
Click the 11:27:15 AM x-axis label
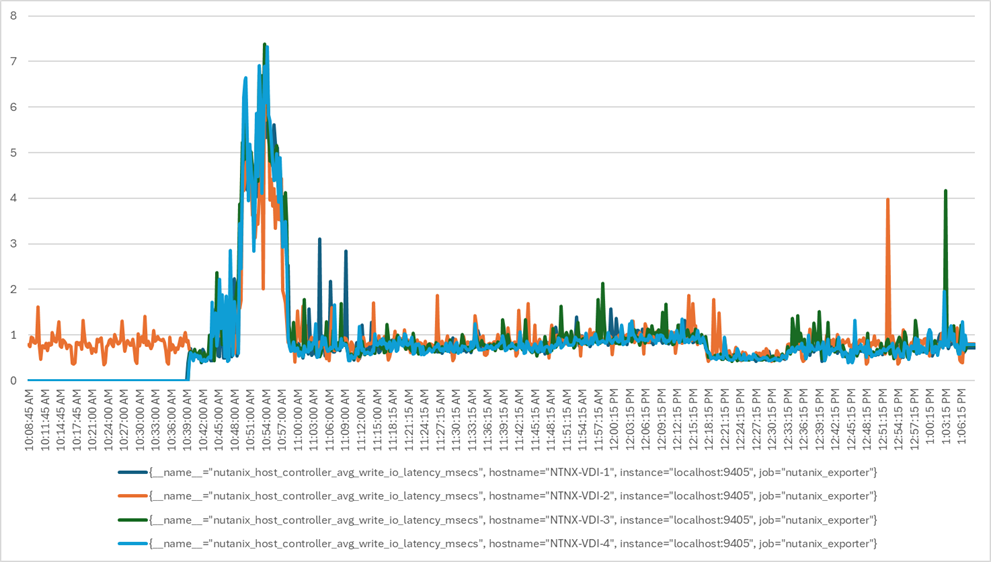point(441,419)
